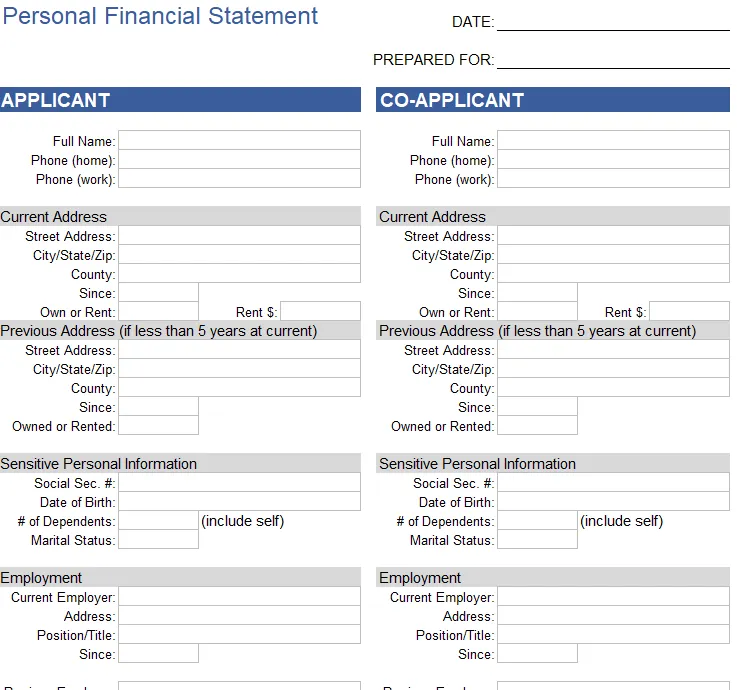Select Applicant current Own or Rent field
737x690 pixels.
pos(158,311)
